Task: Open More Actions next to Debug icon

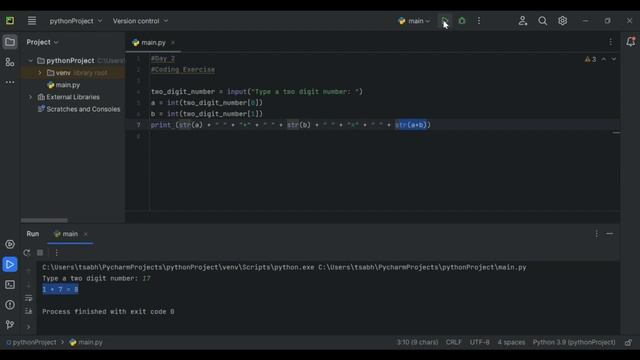Action: coord(479,21)
